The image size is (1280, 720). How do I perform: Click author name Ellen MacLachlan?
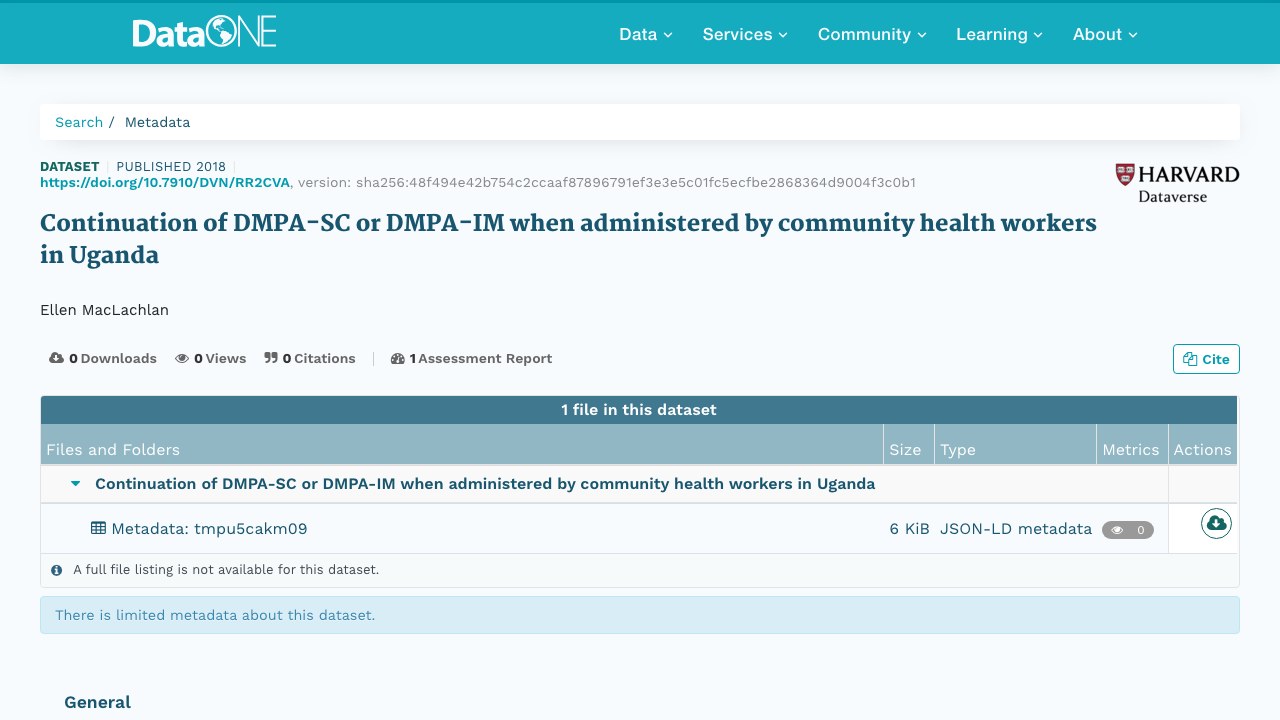coord(104,310)
